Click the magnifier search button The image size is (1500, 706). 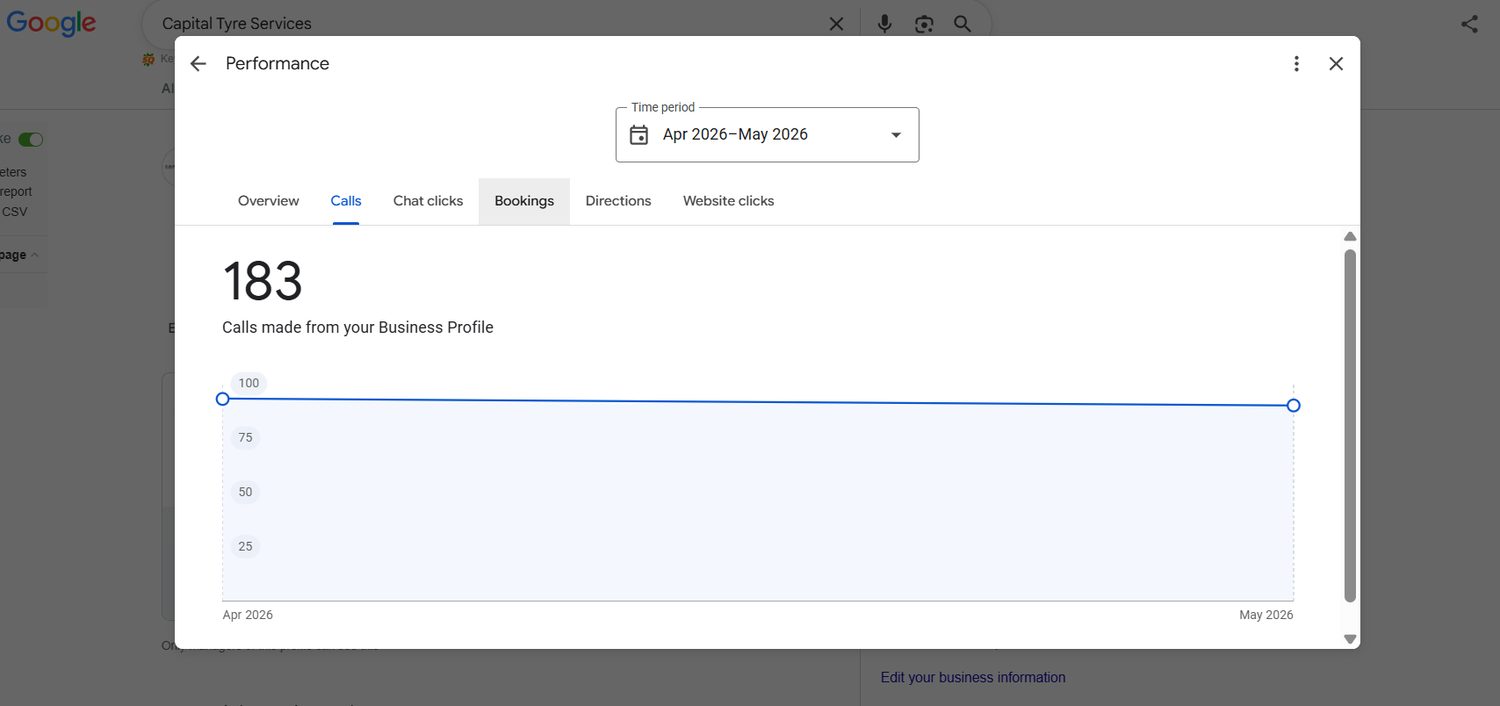(x=962, y=24)
